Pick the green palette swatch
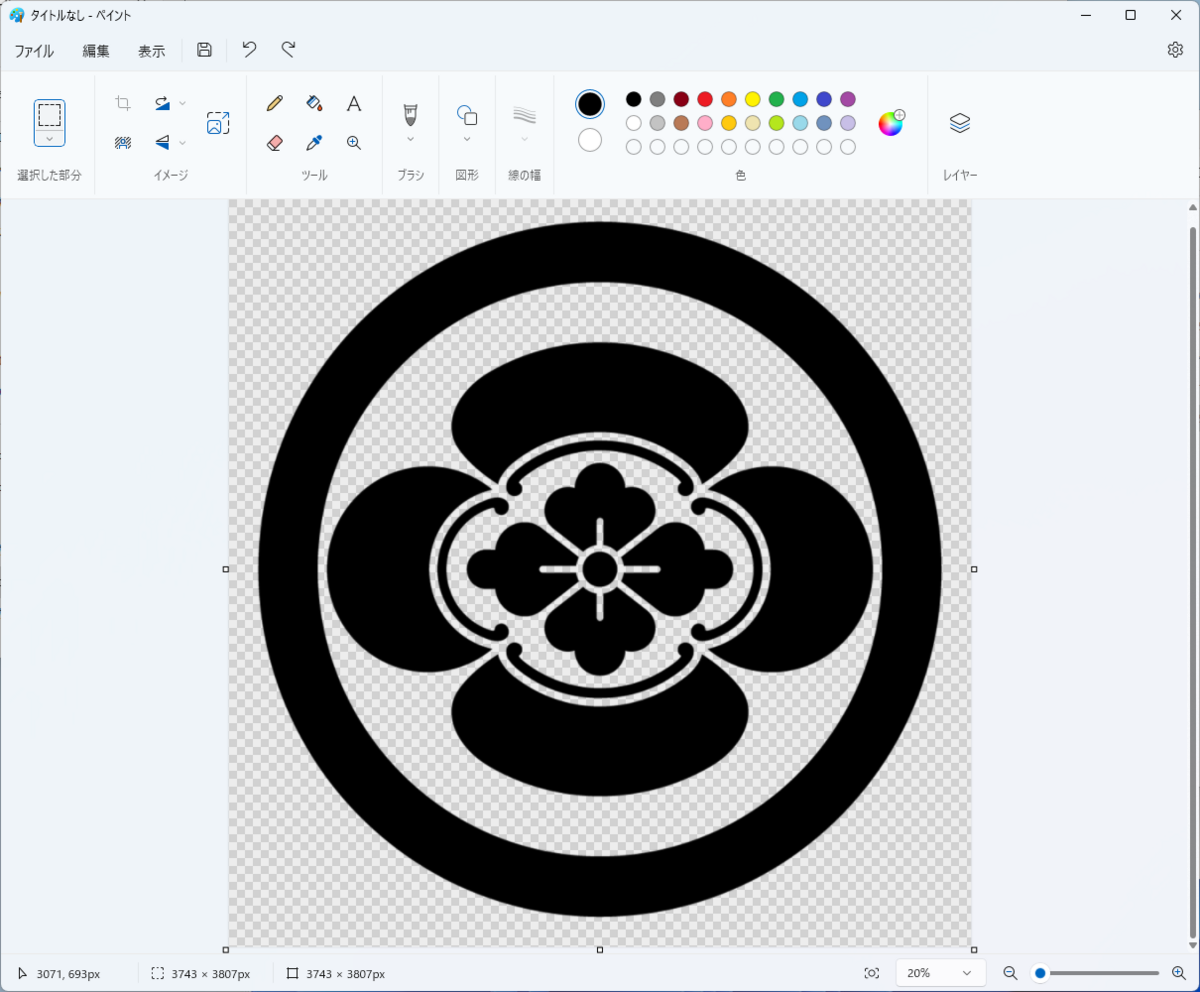The height and width of the screenshot is (992, 1200). [x=776, y=99]
